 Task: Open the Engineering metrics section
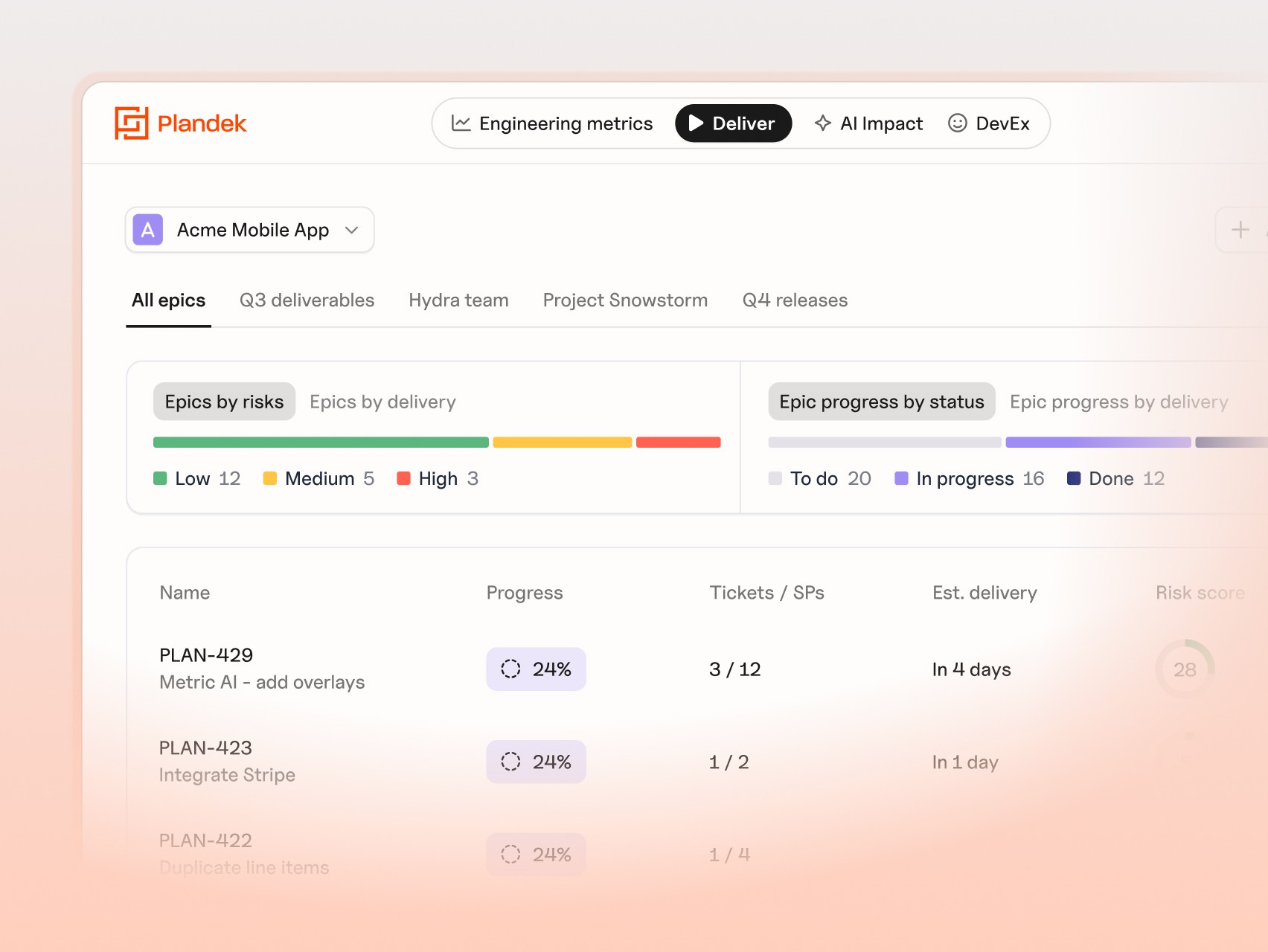pos(552,123)
